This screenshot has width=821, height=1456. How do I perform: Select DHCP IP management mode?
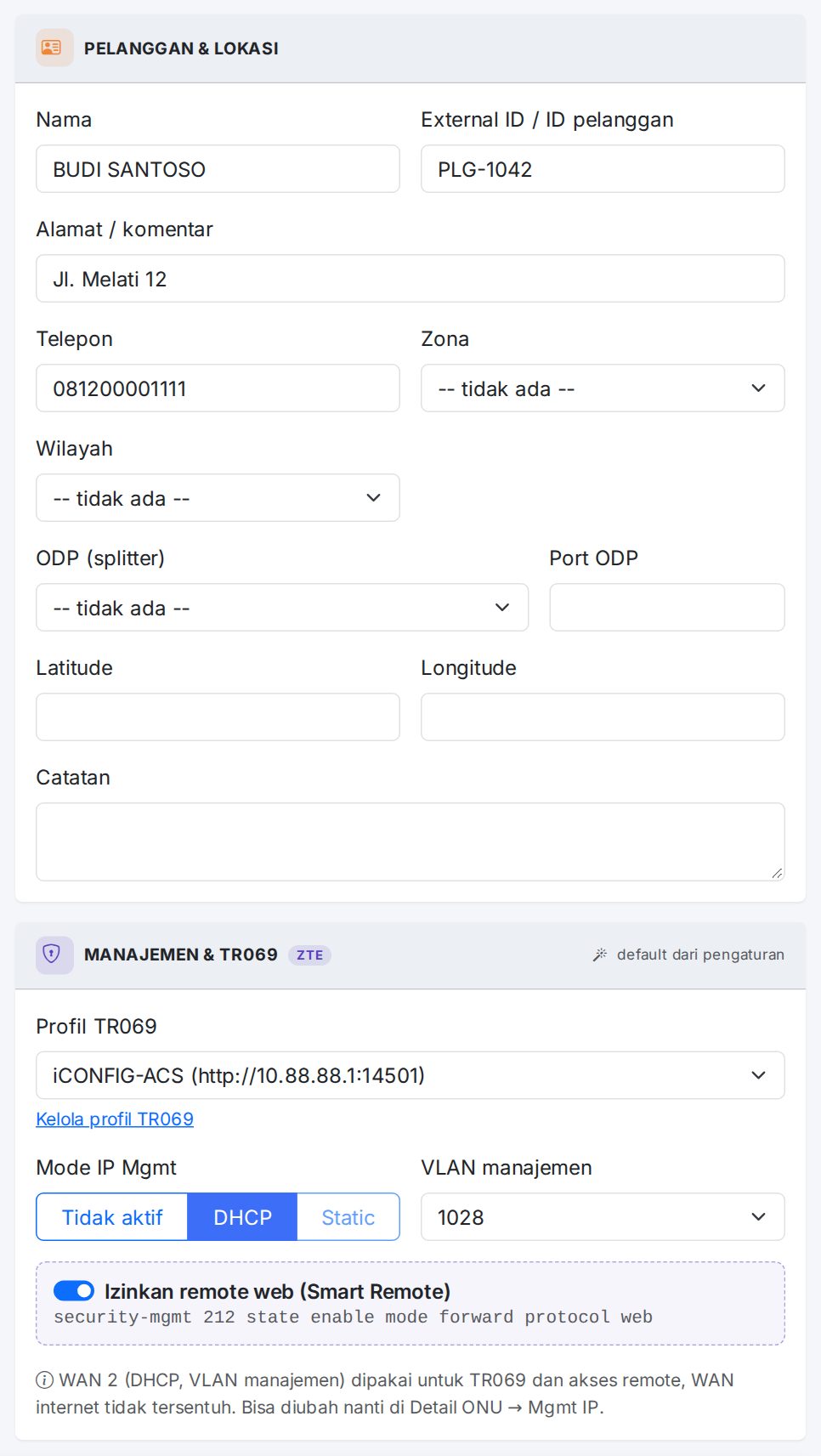click(242, 1217)
